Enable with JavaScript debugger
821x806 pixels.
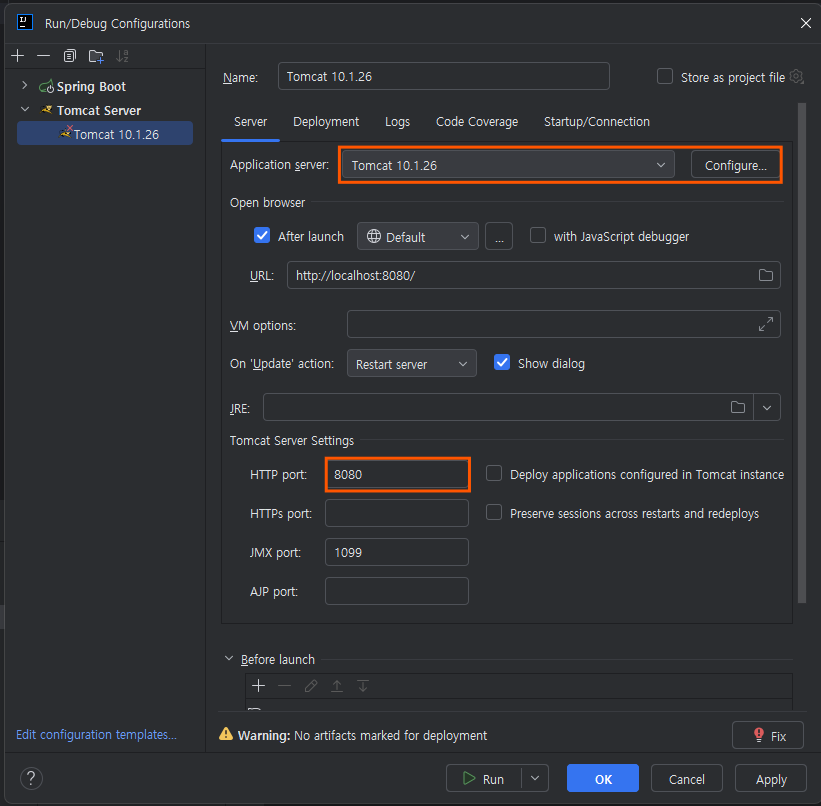point(538,235)
